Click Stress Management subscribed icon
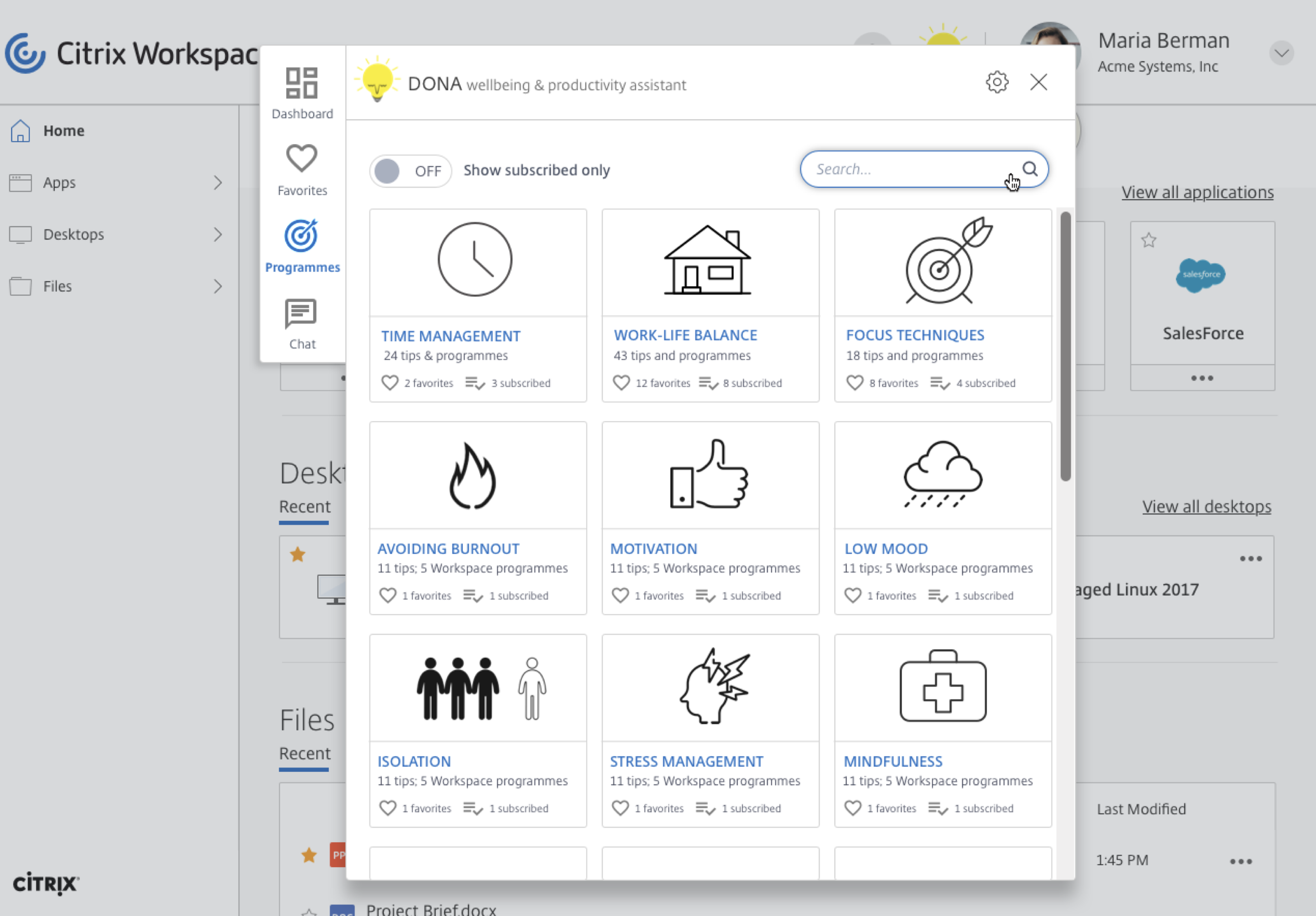 point(706,808)
